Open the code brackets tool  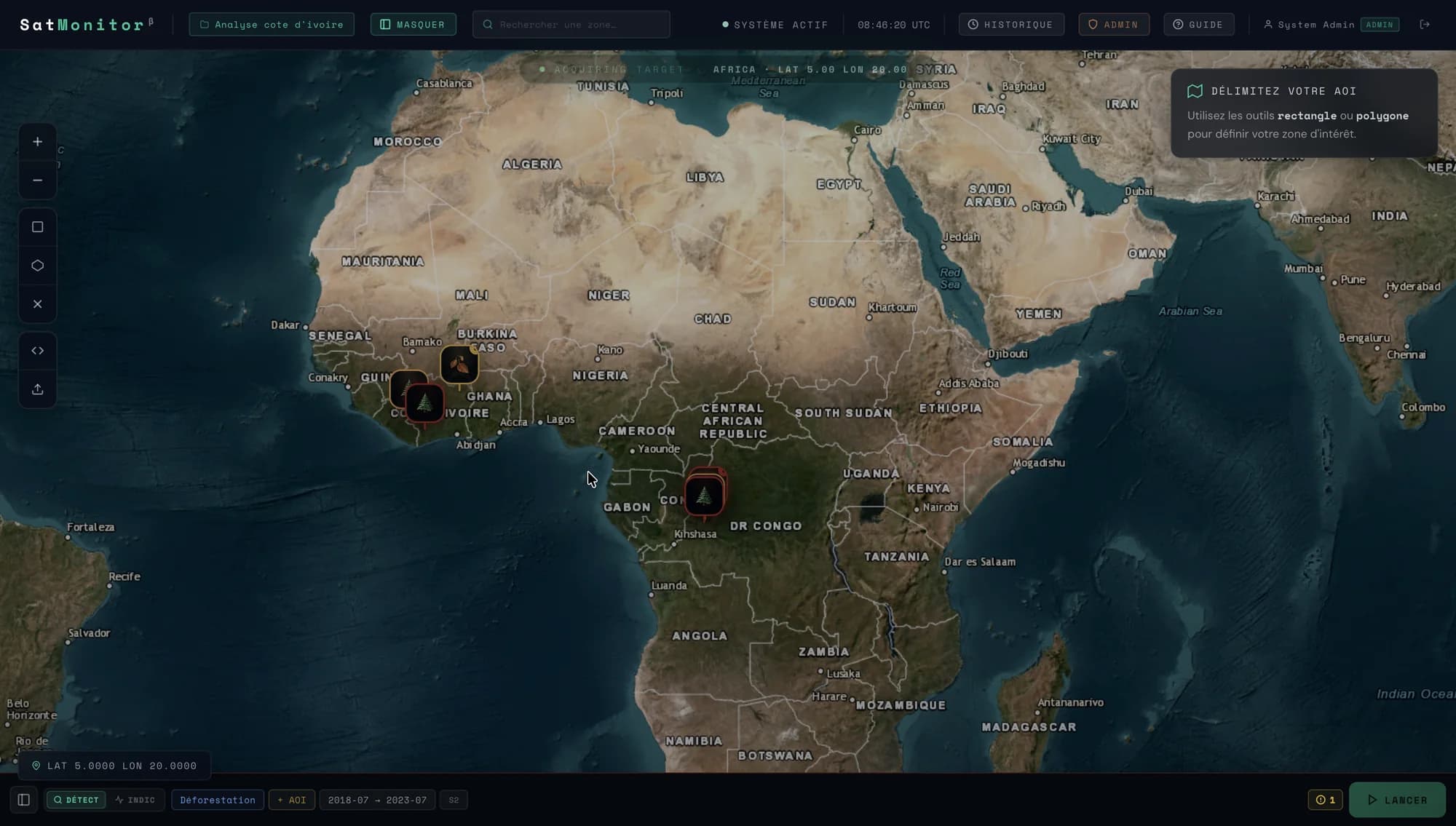38,351
